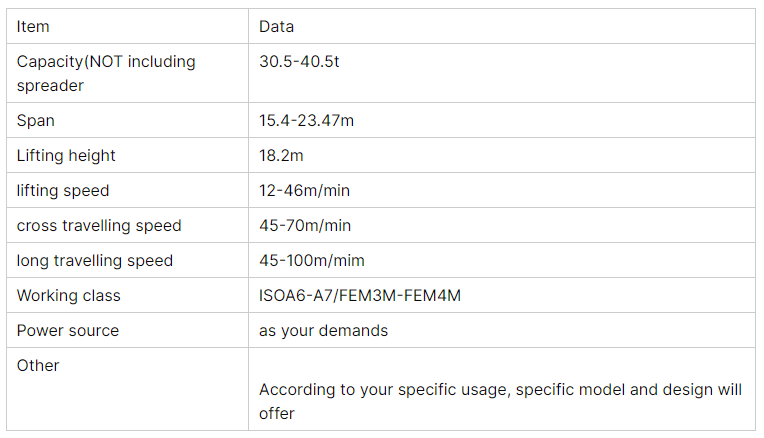Select the "long travelling speed" label
This screenshot has height=438, width=764.
(x=95, y=261)
